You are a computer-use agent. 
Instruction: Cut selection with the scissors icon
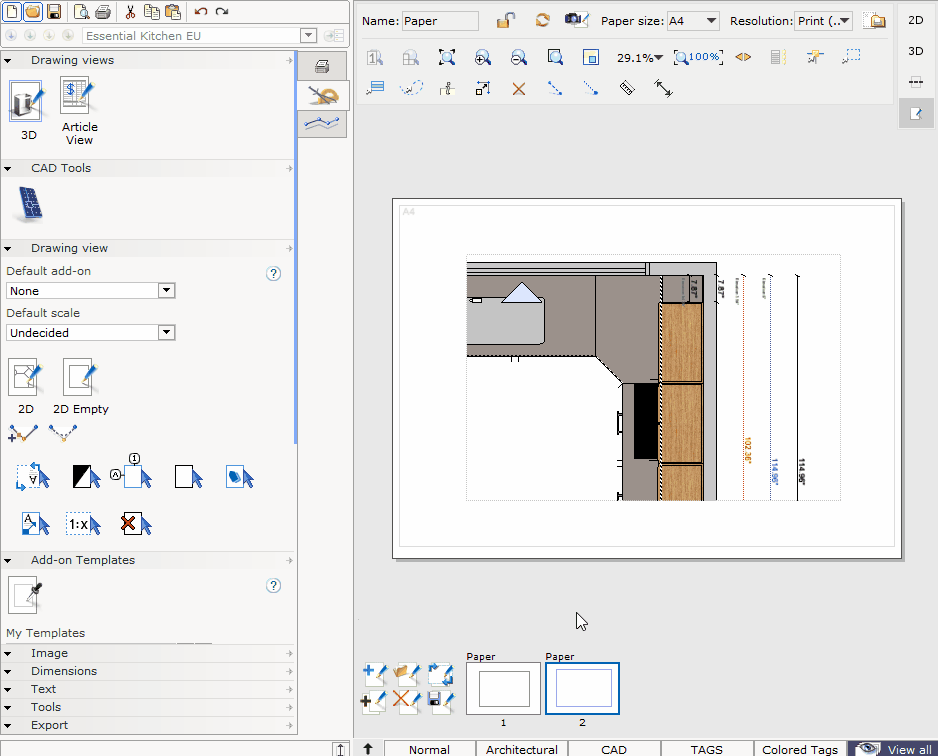tap(130, 11)
